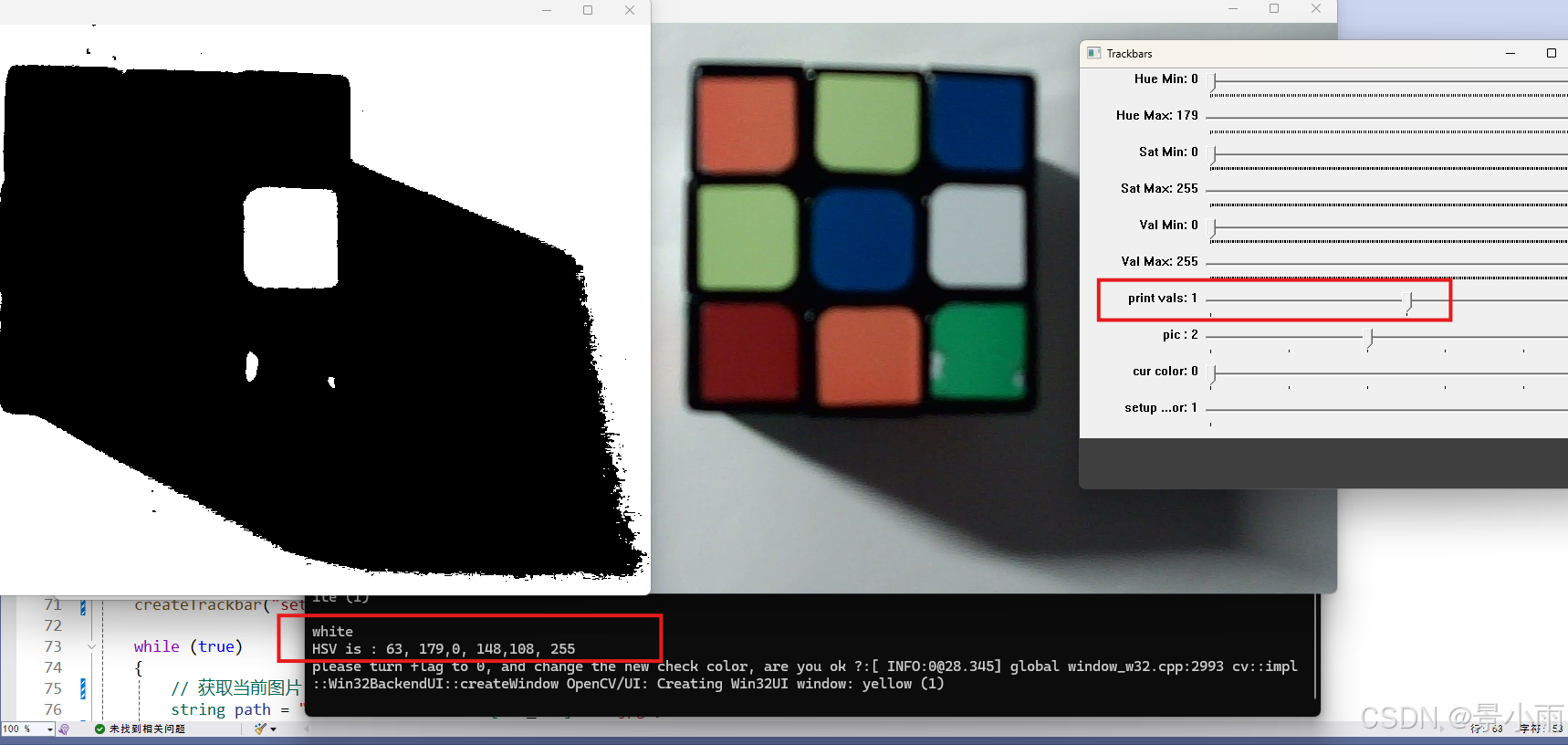Click the editor horizontal scrollbar left arrow

(x=306, y=729)
